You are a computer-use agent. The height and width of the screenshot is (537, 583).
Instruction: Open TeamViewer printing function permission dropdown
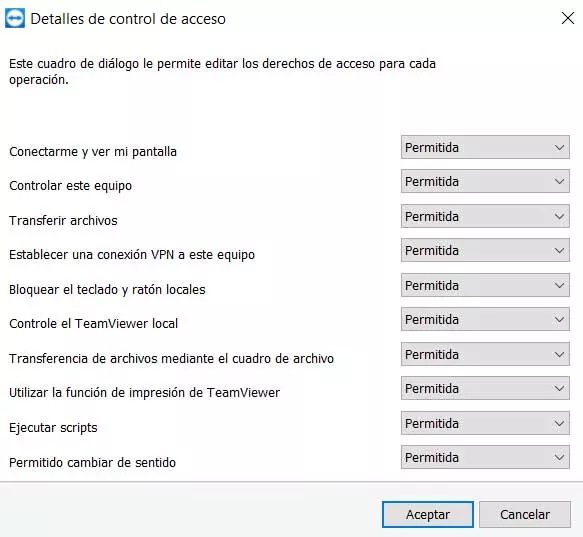click(485, 388)
